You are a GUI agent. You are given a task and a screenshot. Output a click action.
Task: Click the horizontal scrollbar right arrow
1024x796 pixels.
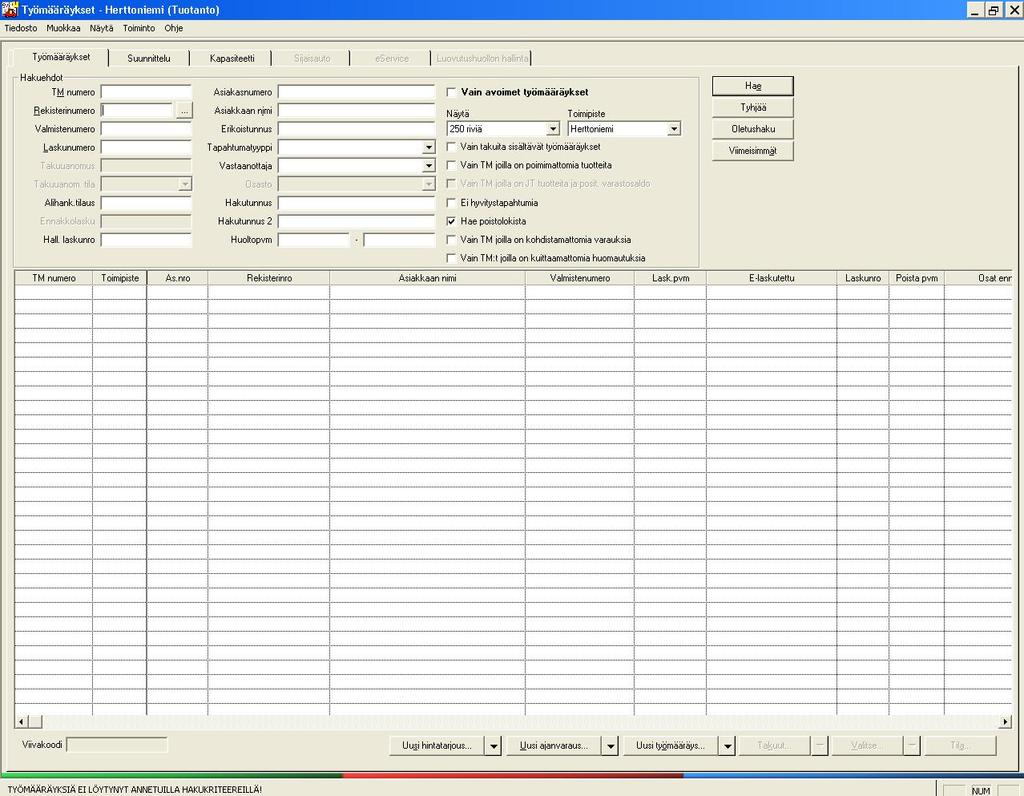1004,722
